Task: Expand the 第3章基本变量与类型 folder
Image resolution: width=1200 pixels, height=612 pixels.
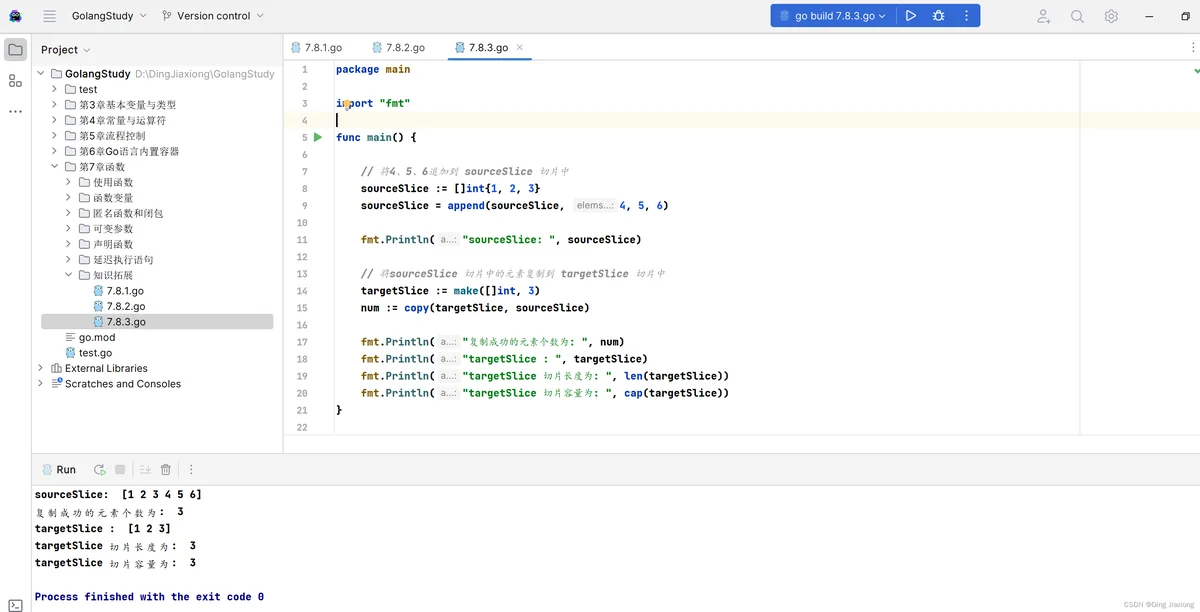Action: (55, 105)
